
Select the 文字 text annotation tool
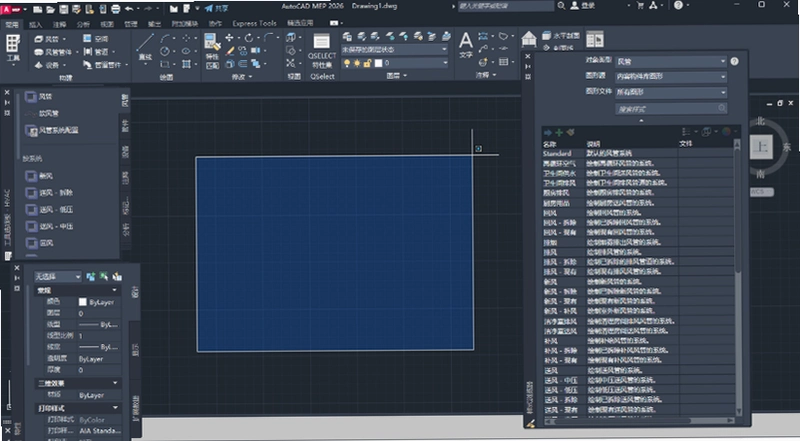click(466, 45)
